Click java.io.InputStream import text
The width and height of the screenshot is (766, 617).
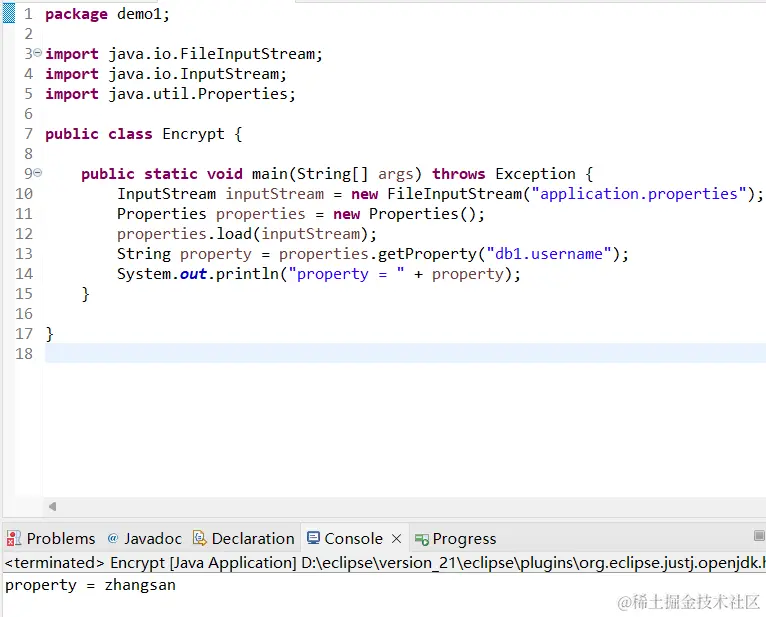tap(193, 73)
